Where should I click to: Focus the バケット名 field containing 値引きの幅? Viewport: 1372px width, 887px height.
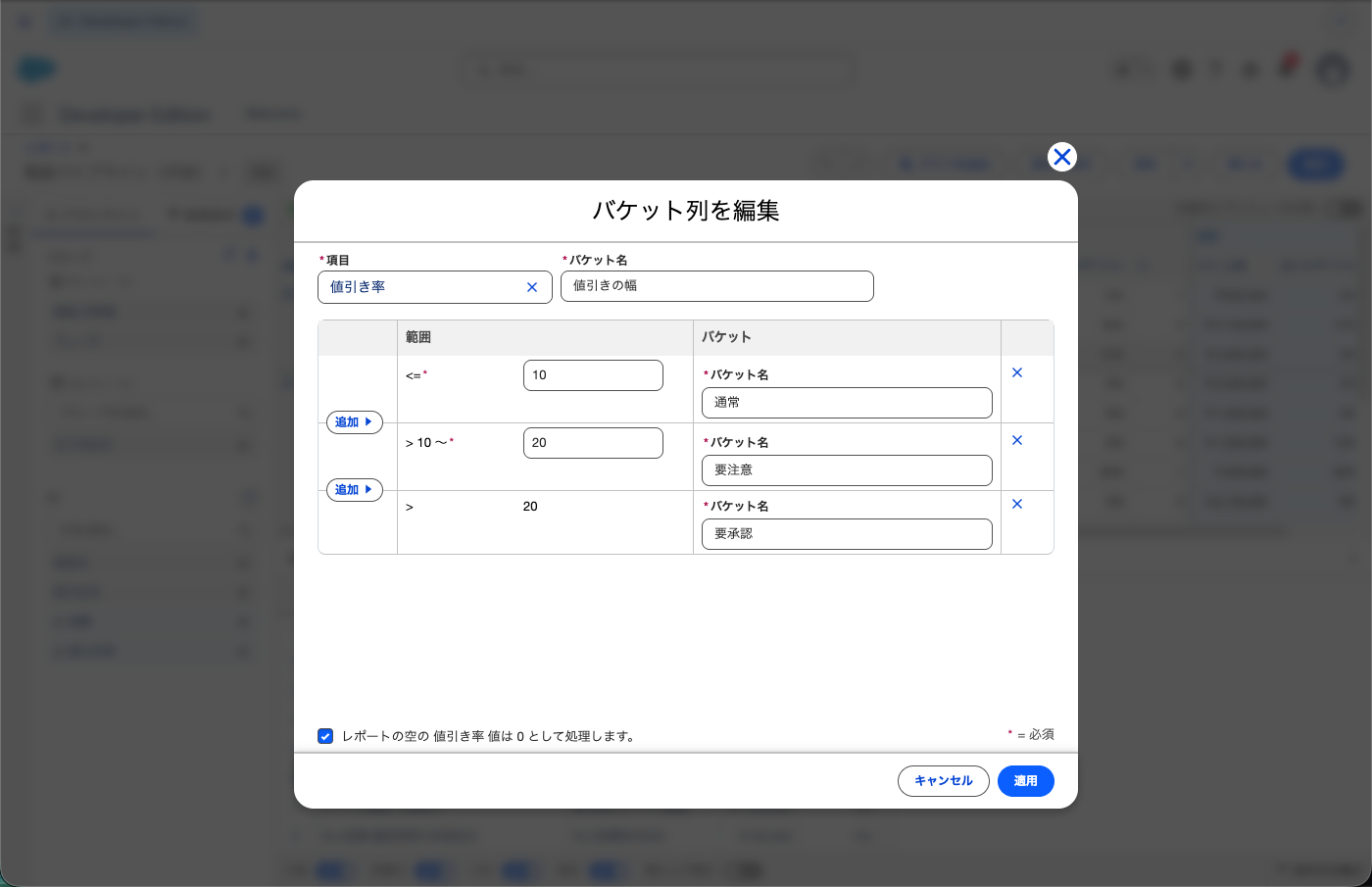tap(716, 286)
